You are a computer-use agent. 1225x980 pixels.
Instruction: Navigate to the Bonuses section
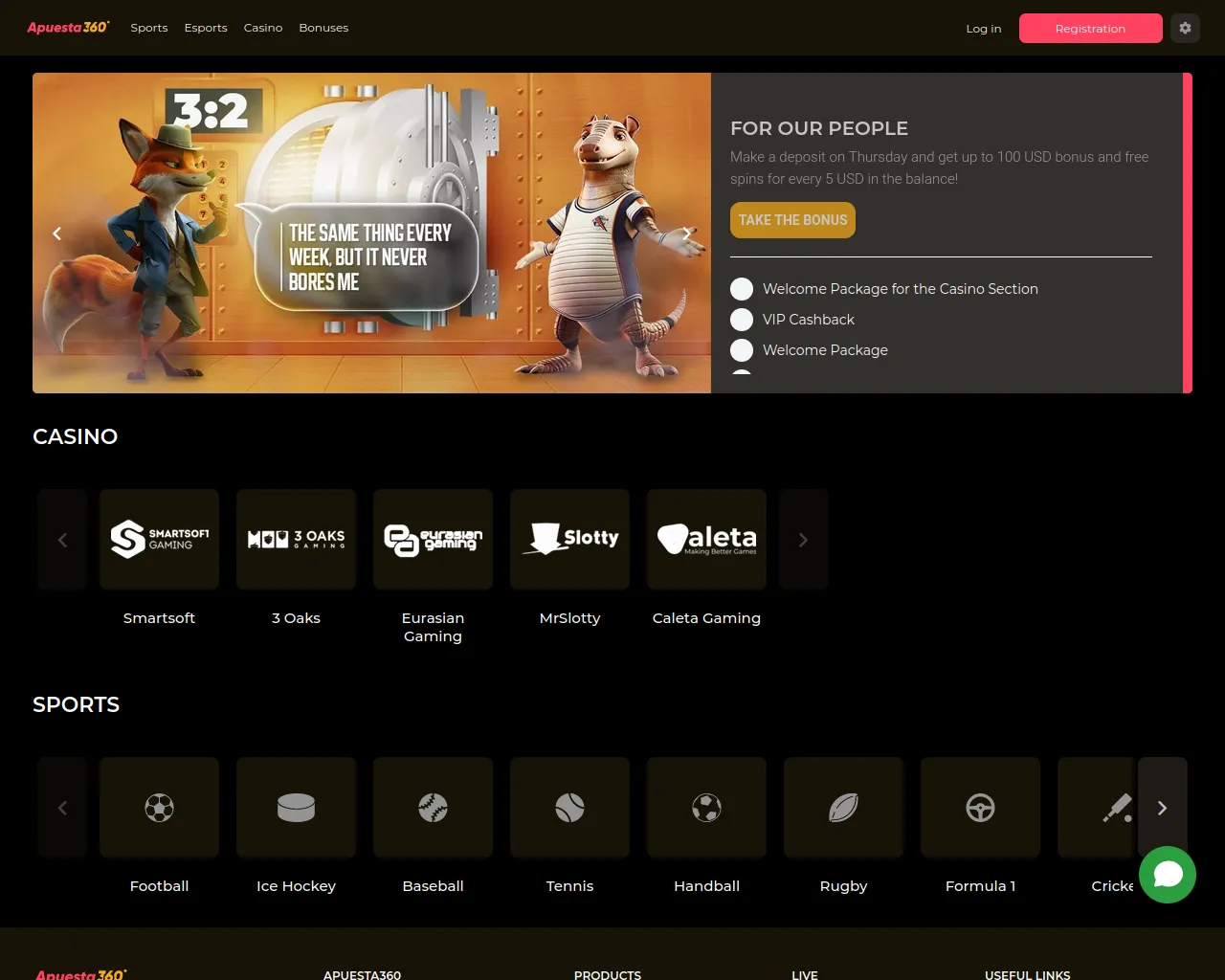323,28
